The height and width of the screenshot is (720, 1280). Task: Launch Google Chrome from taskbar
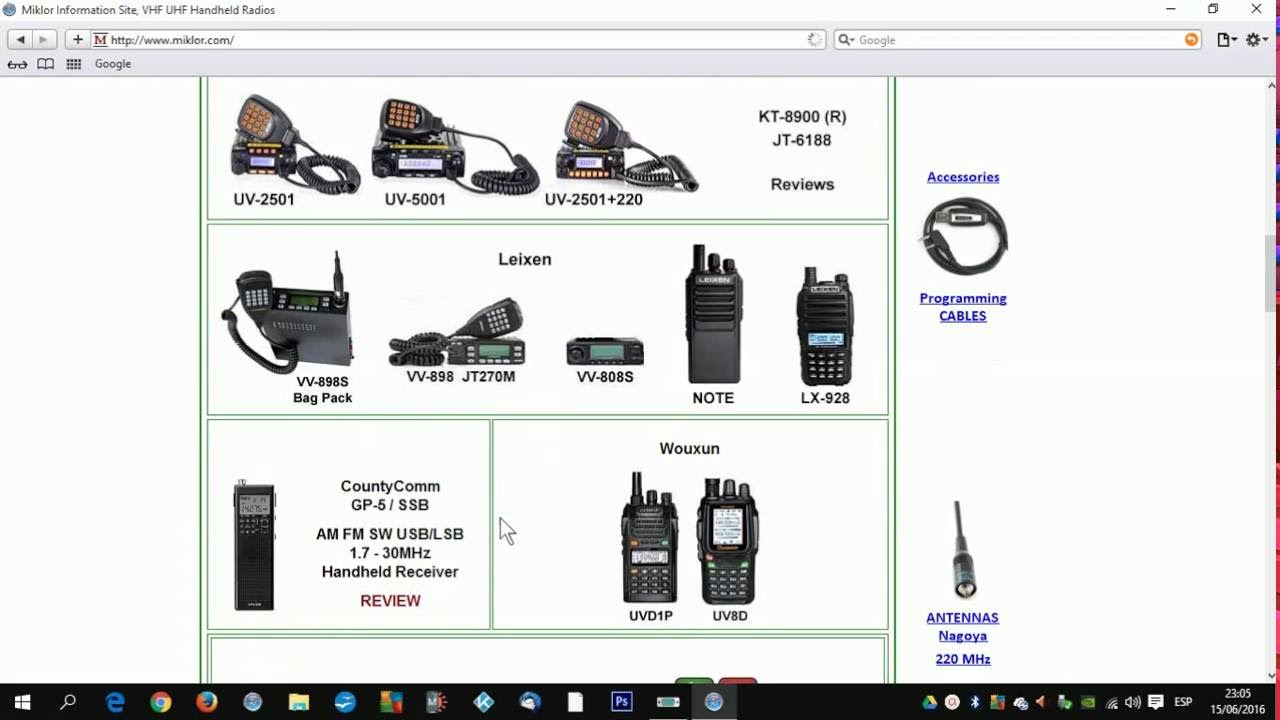pos(161,702)
